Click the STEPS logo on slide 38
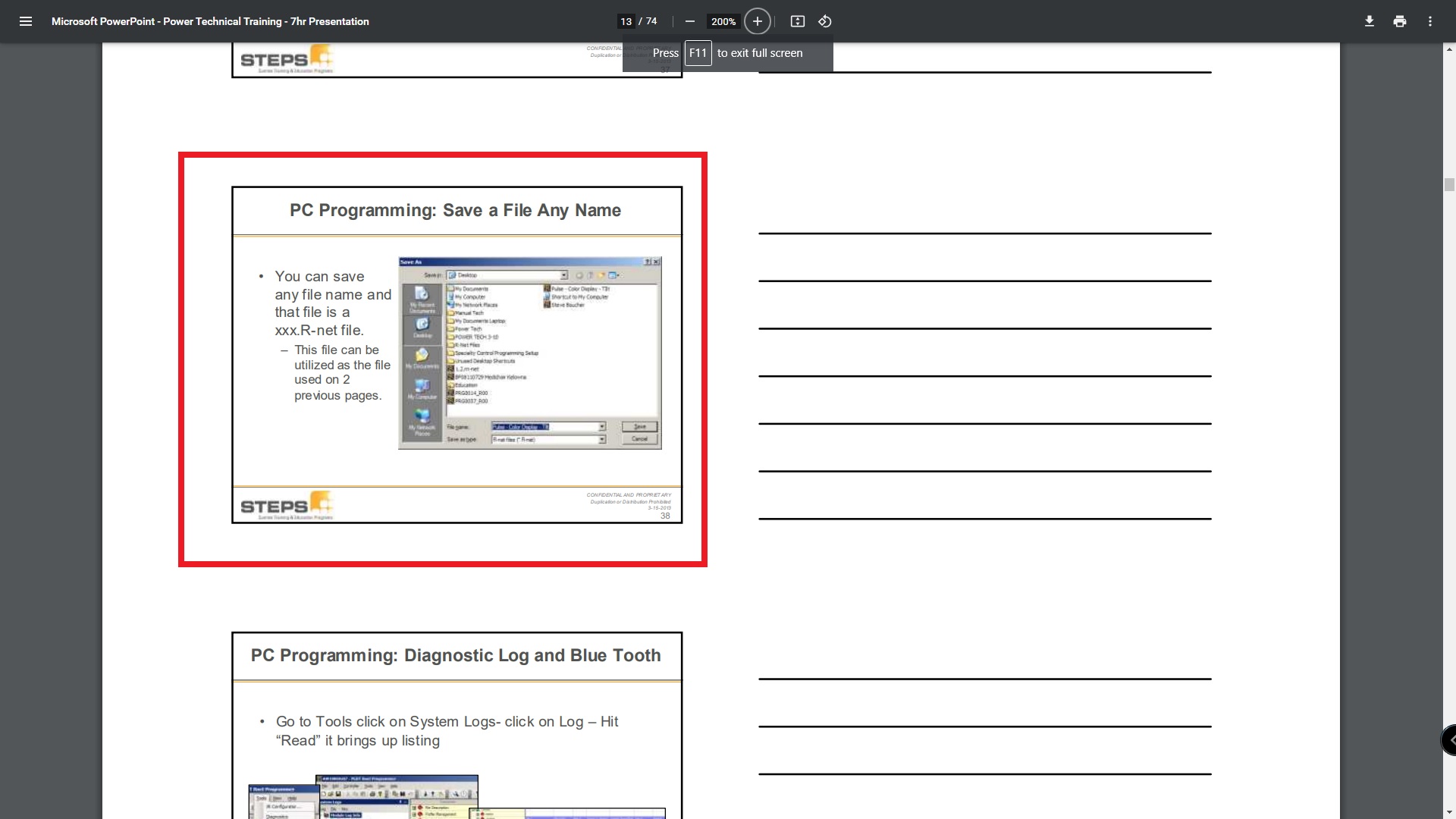1456x819 pixels. [287, 506]
